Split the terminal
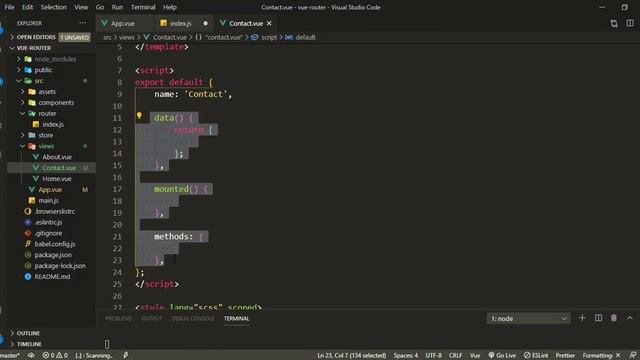The image size is (640, 360). tap(598, 318)
